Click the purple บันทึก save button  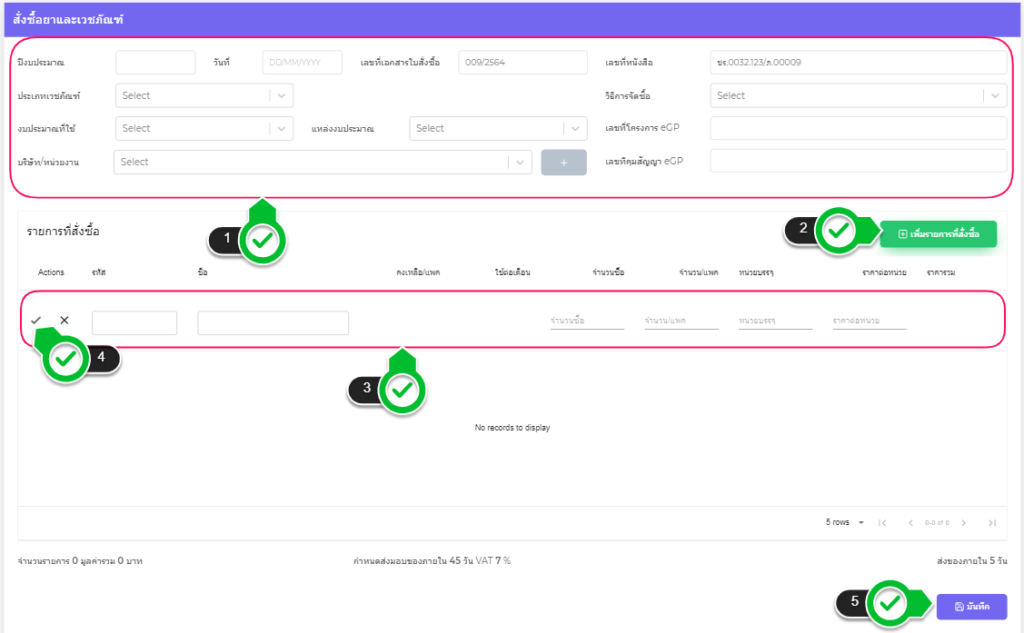click(971, 606)
